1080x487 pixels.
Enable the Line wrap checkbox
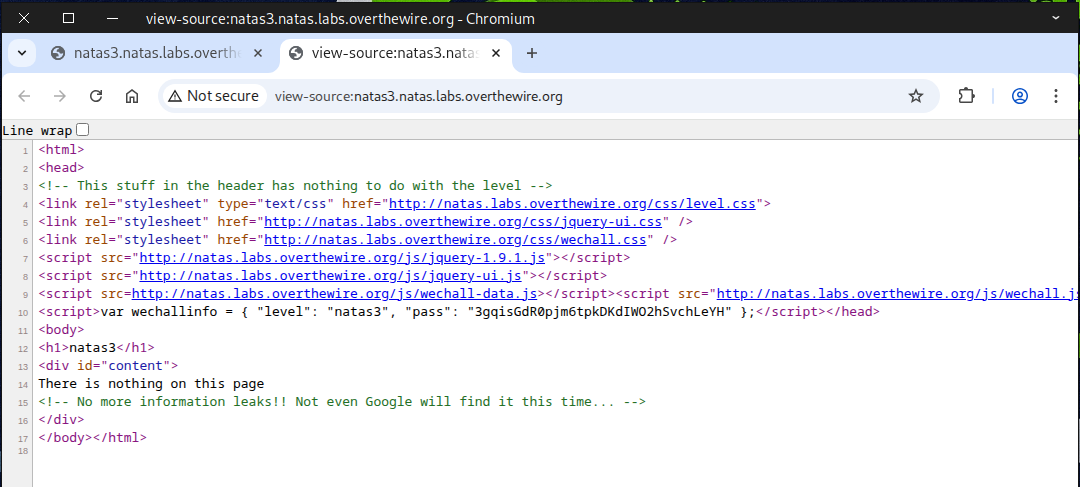pyautogui.click(x=83, y=129)
